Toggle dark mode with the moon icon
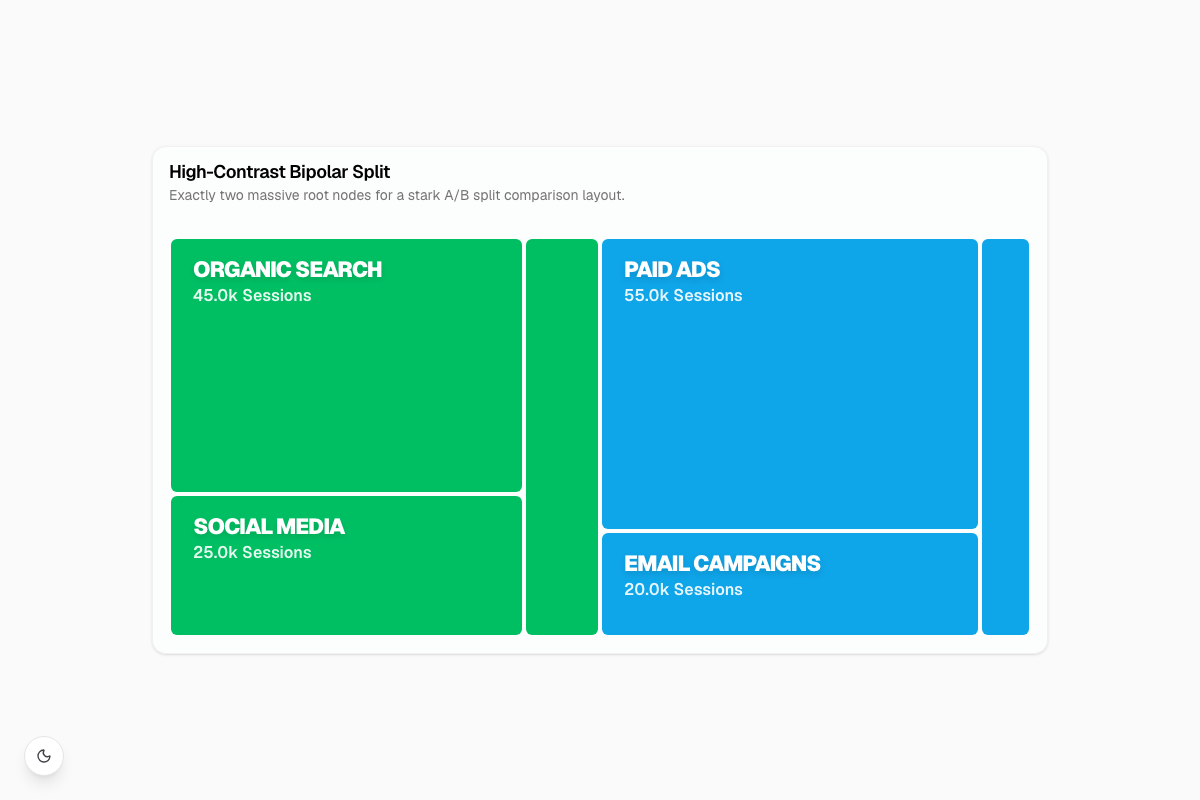The image size is (1200, 800). coord(44,756)
